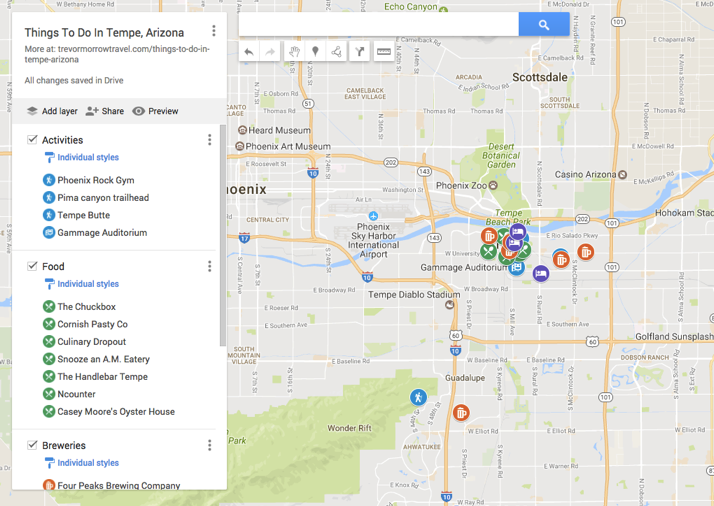Click the Heard Museum map icon
Viewport: 714px width, 506px height.
pyautogui.click(x=243, y=130)
